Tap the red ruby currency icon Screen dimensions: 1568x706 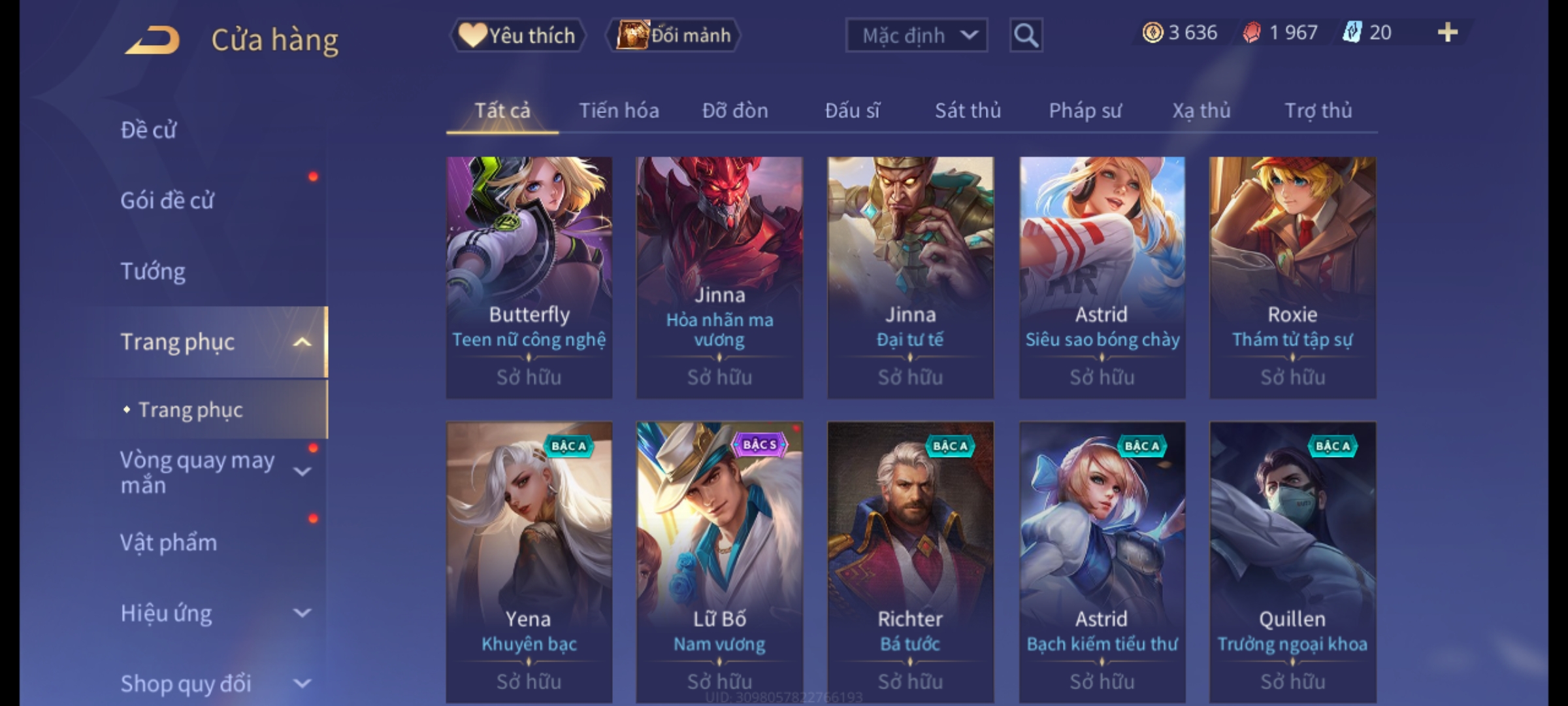pyautogui.click(x=1252, y=33)
